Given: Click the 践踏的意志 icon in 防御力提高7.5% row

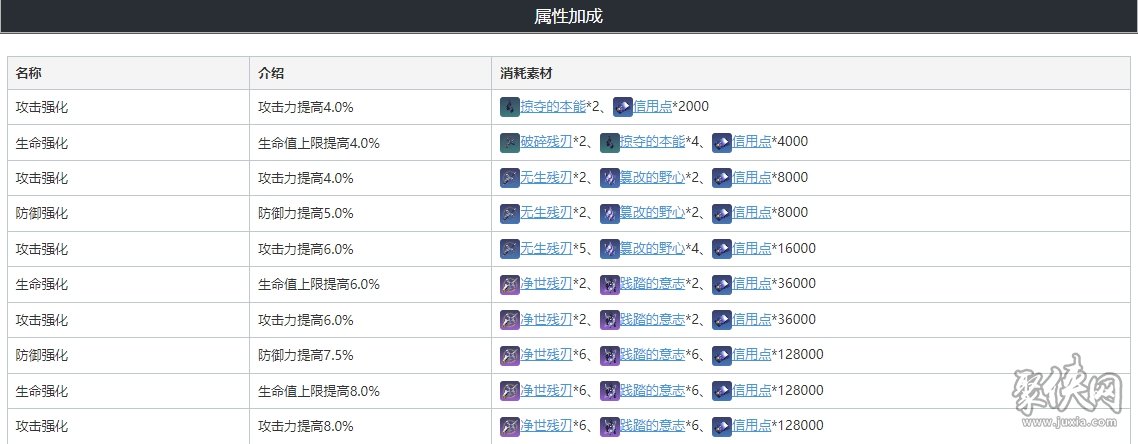Looking at the screenshot, I should pos(609,355).
